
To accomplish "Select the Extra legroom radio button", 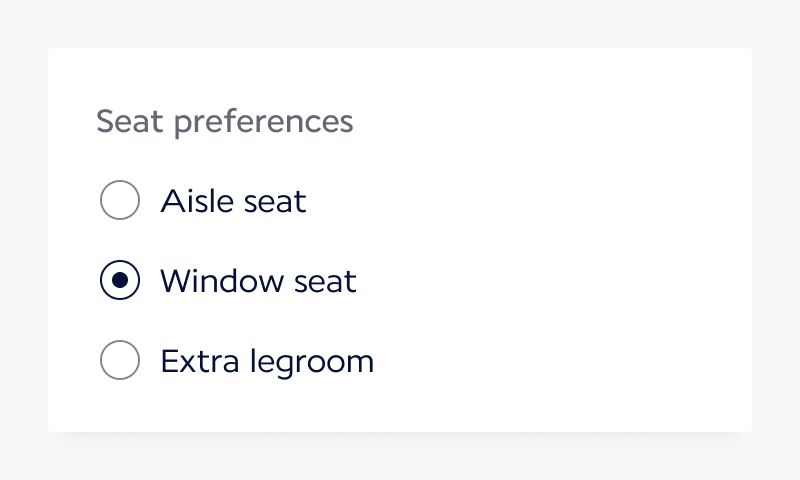I will 120,360.
